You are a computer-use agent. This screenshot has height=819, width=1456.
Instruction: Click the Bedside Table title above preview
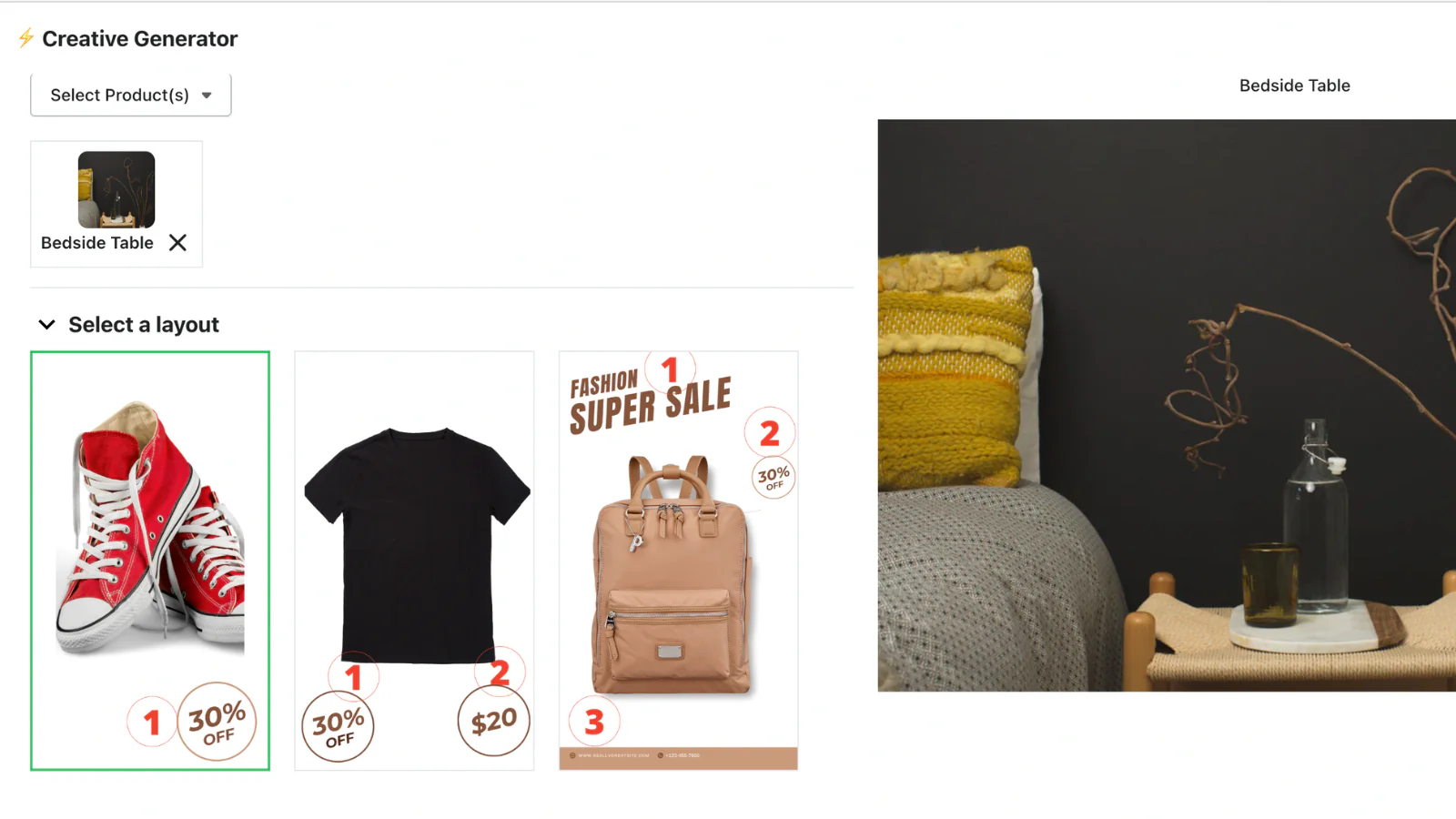click(1295, 86)
